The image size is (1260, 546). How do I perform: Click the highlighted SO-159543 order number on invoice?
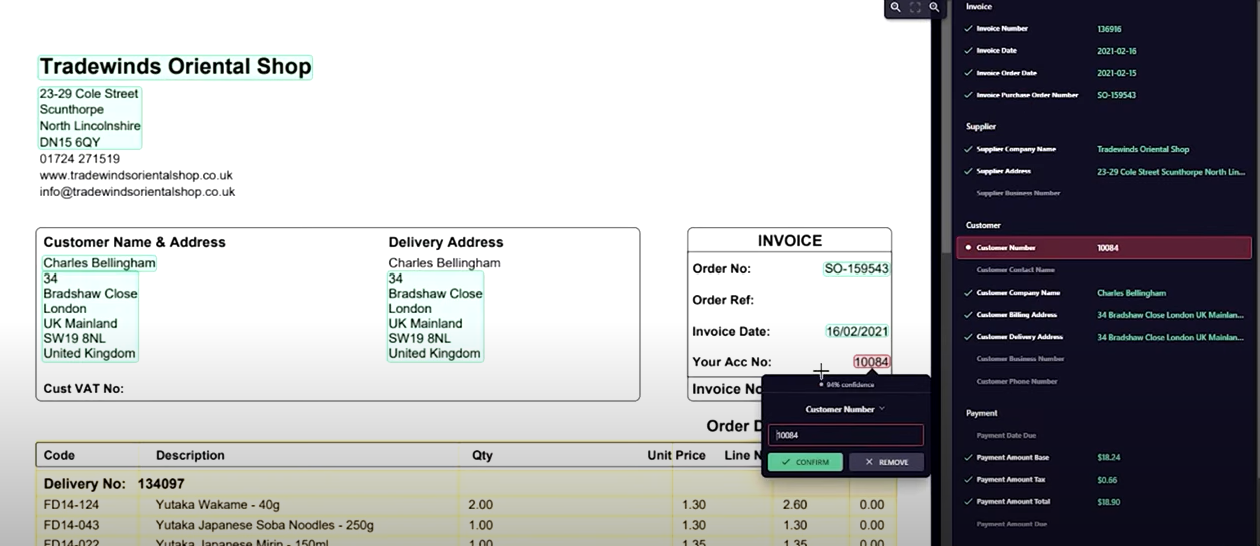(856, 268)
